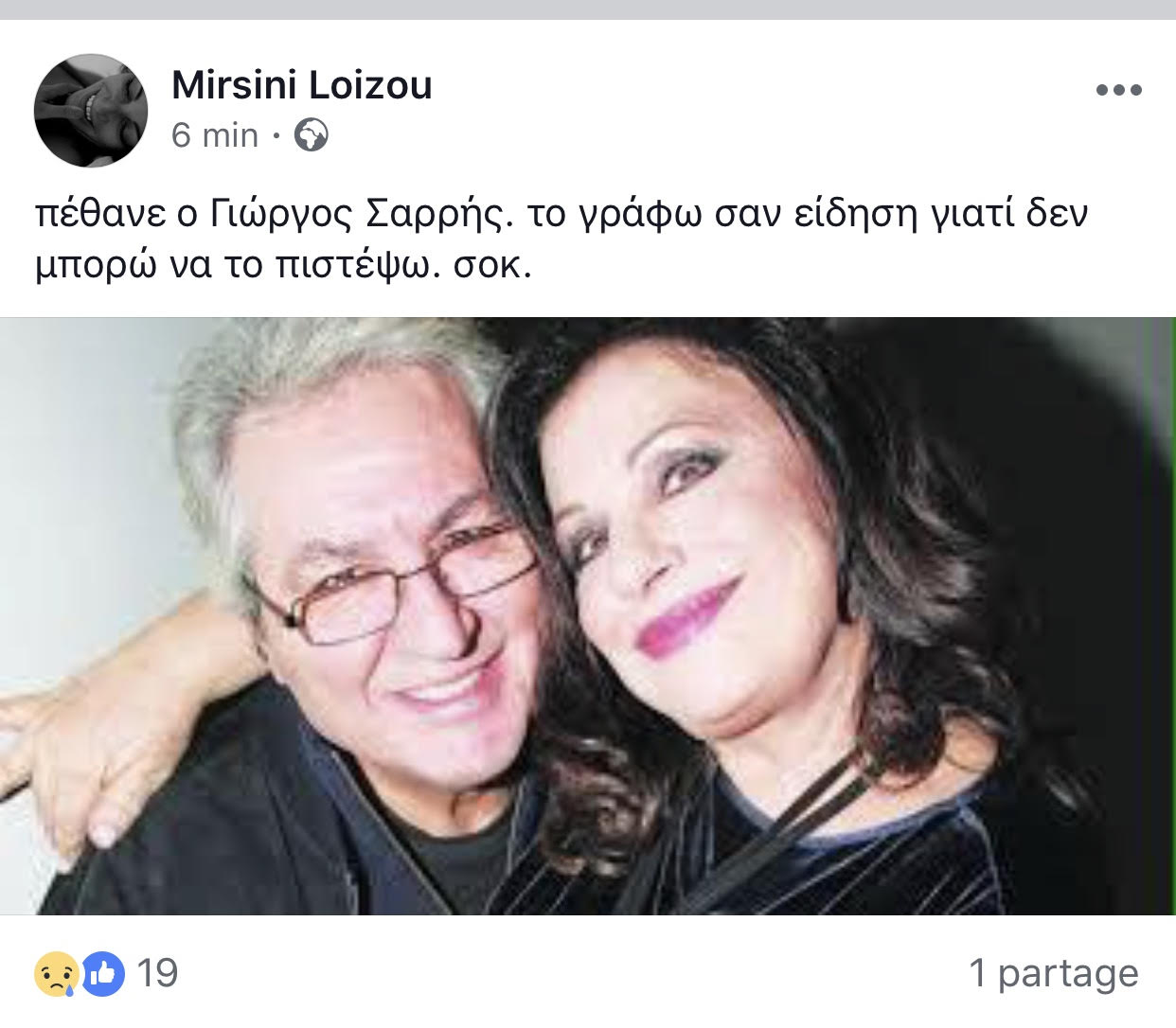Click the post text starting with "πέθανε"
Viewport: 1176px width, 1028px height.
[x=561, y=240]
